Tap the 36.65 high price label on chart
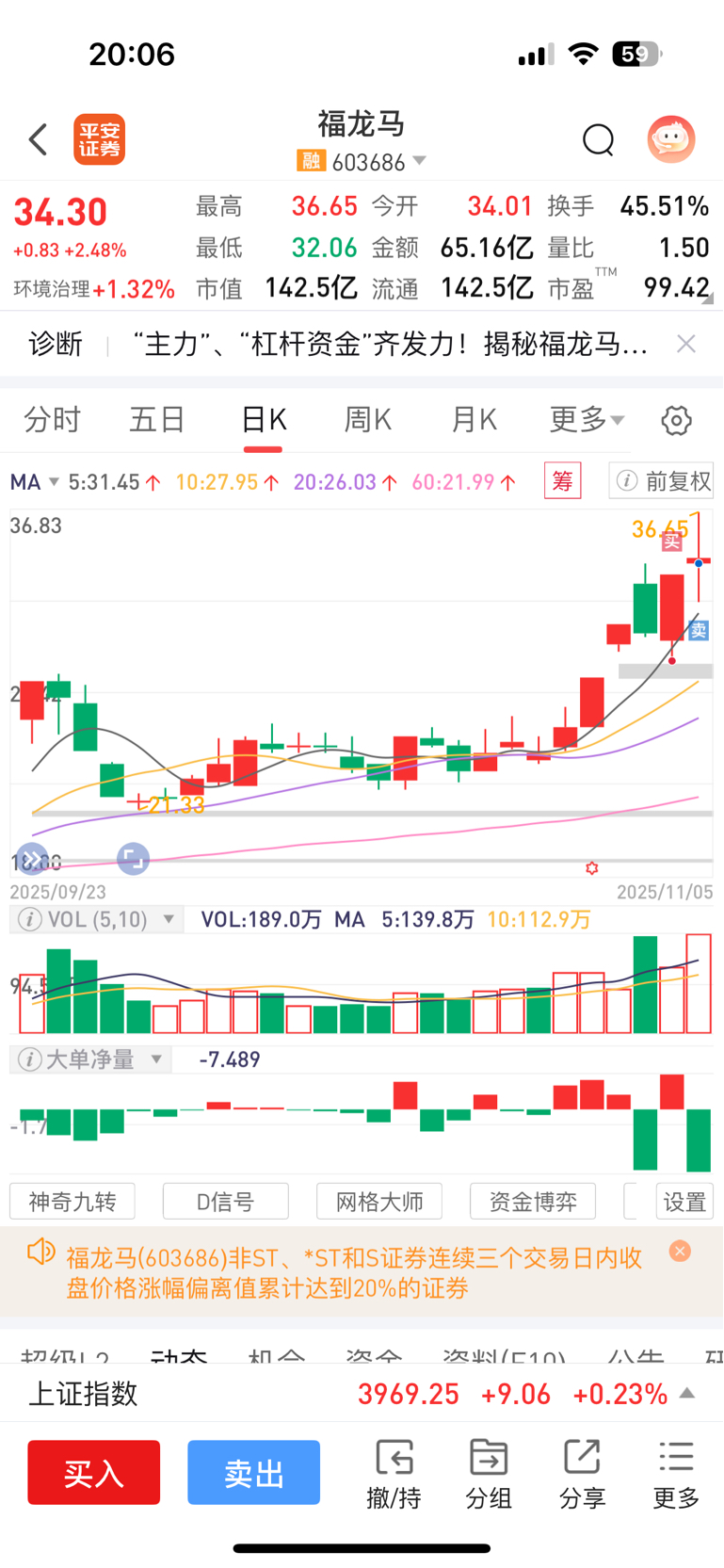This screenshot has height=1568, width=724. [x=660, y=528]
